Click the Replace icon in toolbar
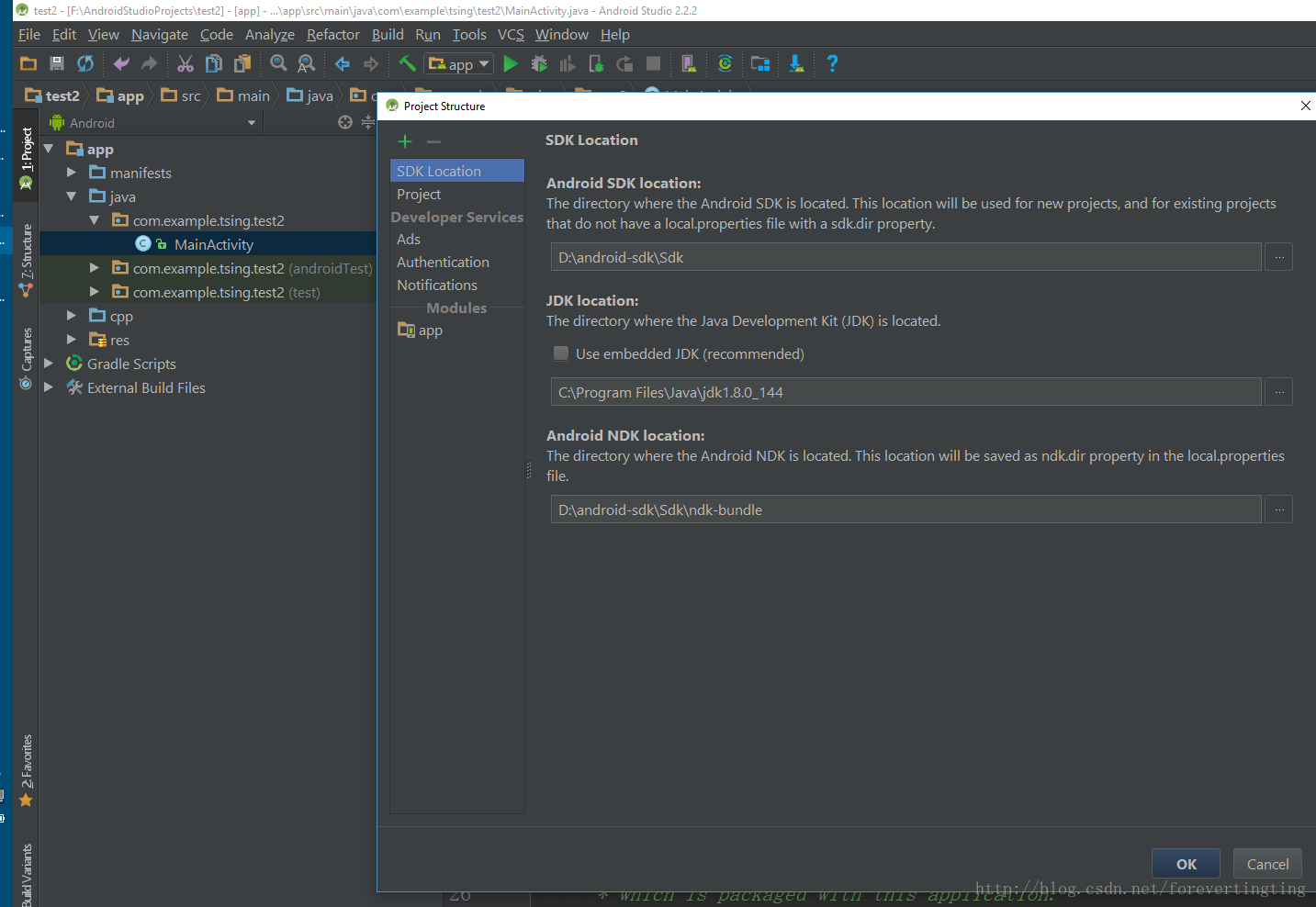This screenshot has height=907, width=1316. tap(307, 63)
